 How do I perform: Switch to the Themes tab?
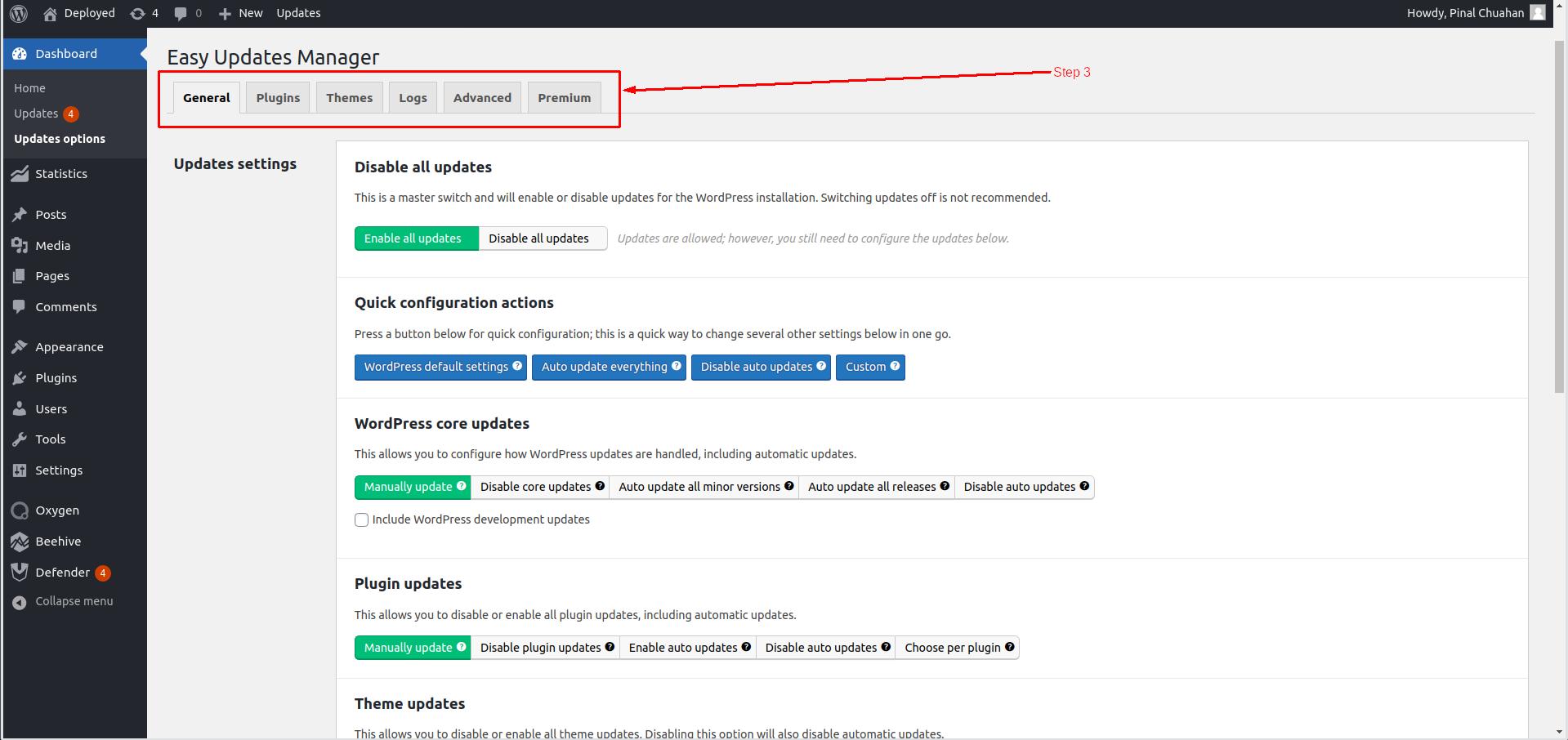coord(350,98)
